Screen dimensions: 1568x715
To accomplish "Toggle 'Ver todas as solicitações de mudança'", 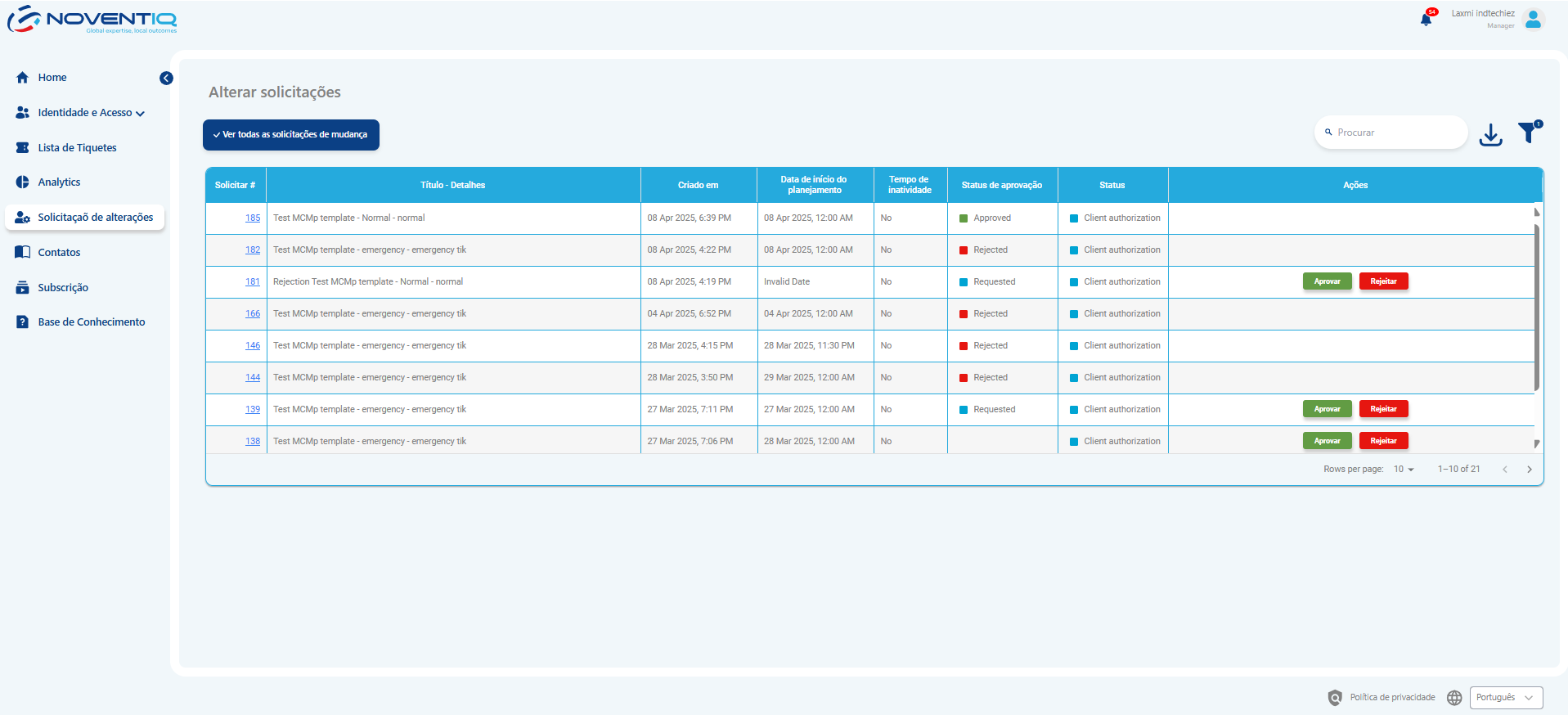I will (x=291, y=135).
